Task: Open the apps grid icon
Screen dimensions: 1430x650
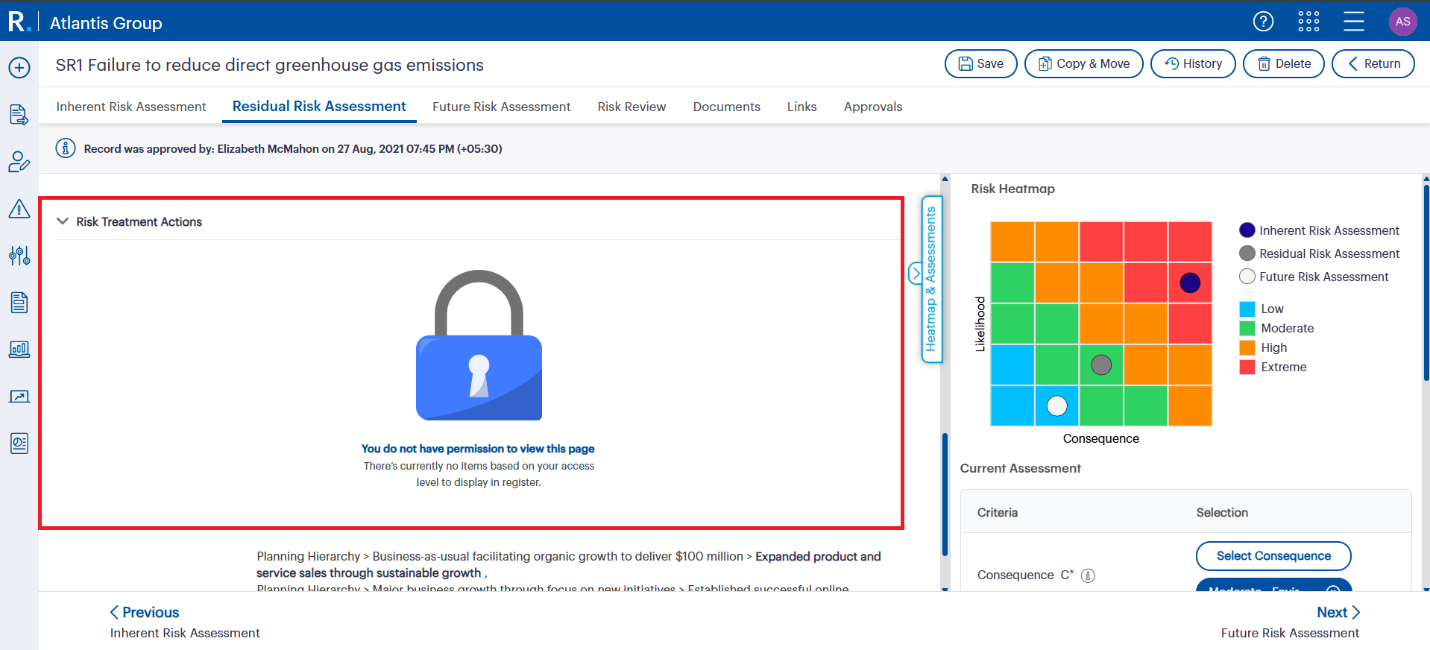Action: 1308,21
